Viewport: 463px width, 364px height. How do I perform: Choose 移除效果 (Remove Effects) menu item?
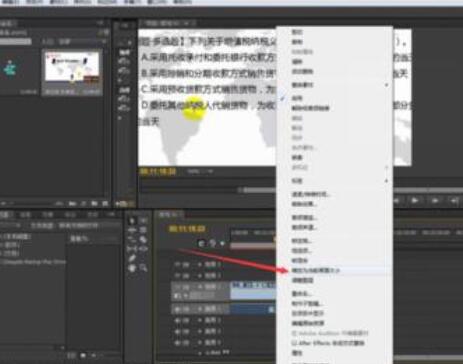304,204
